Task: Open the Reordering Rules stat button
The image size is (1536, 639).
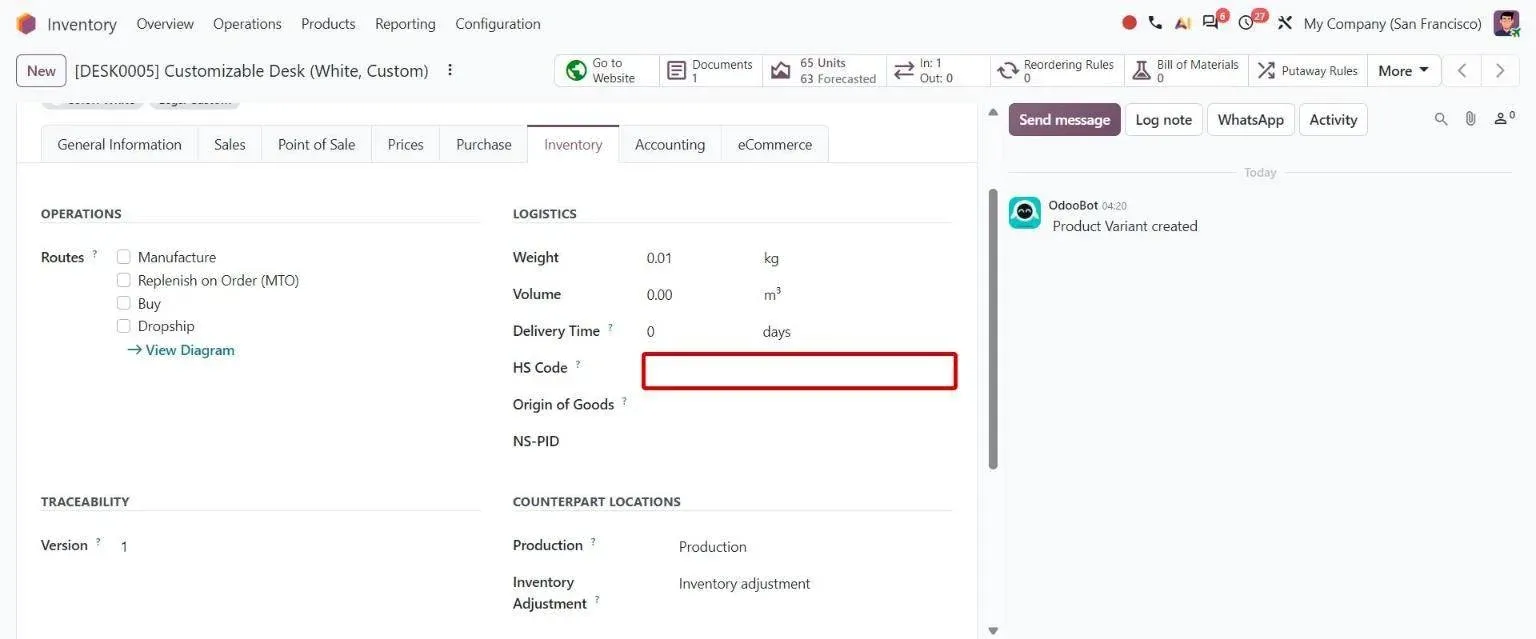Action: [x=1057, y=70]
